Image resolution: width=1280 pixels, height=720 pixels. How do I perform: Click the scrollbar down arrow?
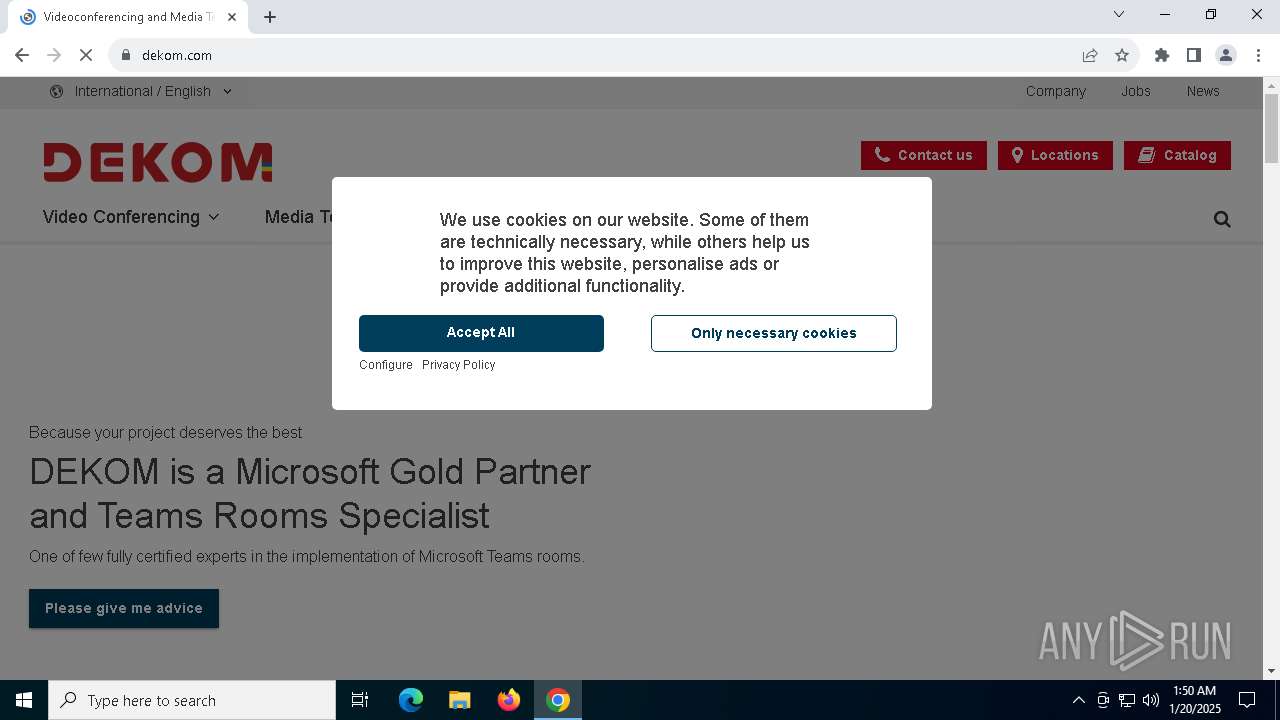(1271, 671)
